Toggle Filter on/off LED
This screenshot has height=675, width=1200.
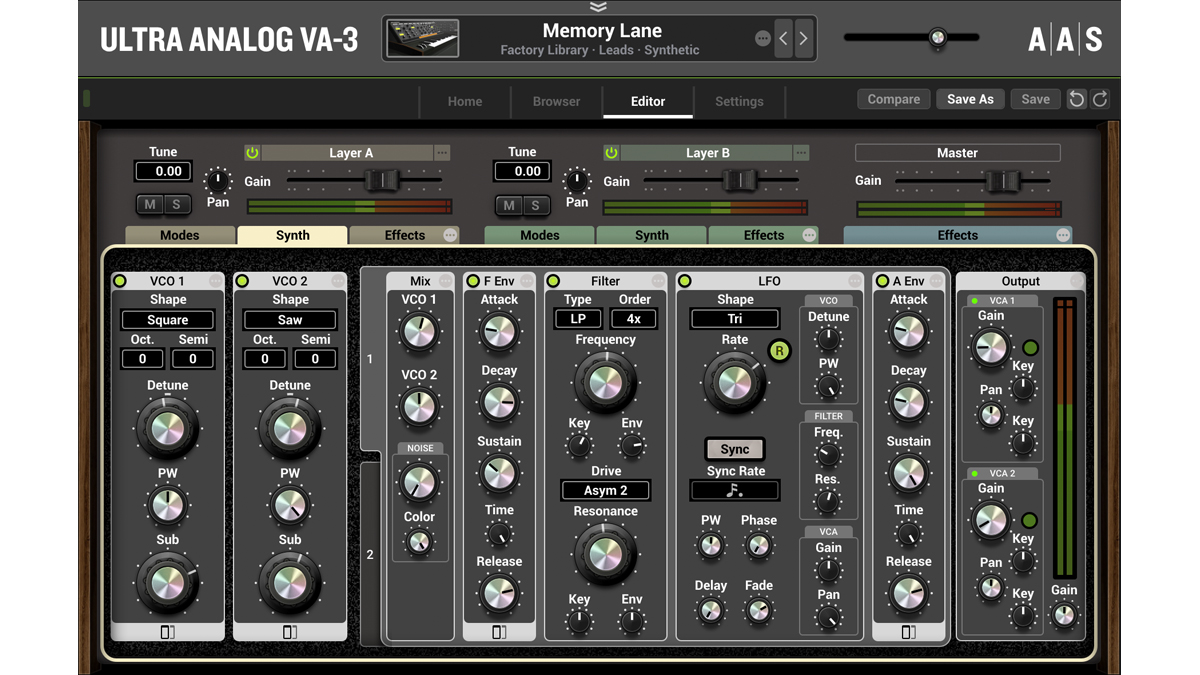(x=553, y=281)
